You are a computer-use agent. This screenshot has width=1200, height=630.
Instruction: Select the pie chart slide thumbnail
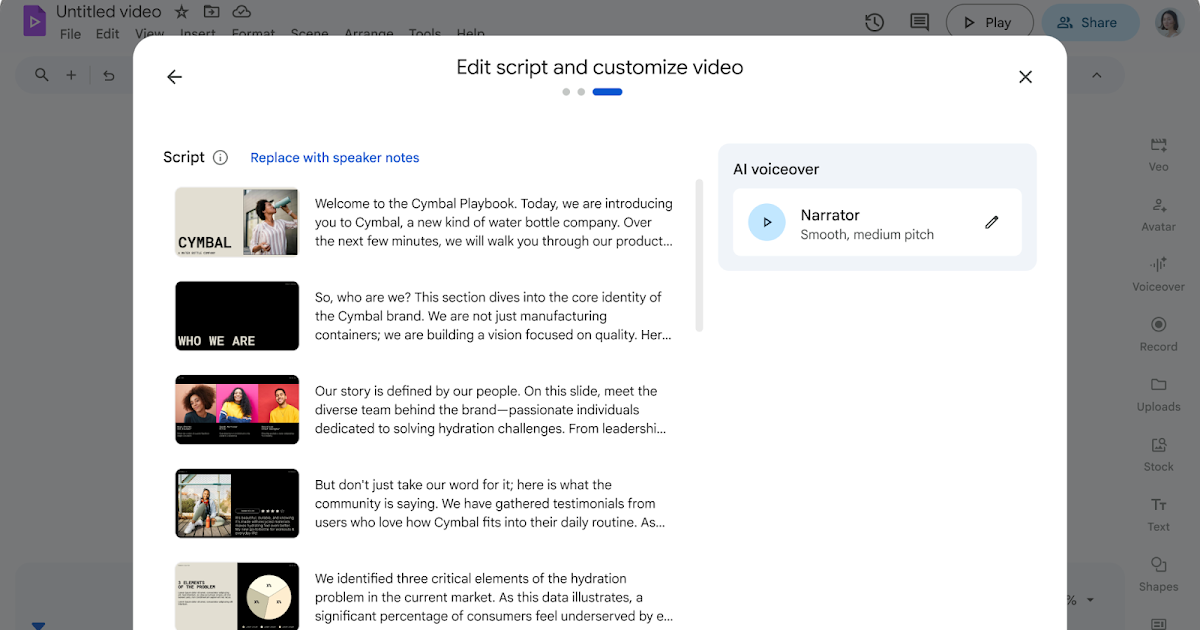click(x=237, y=596)
